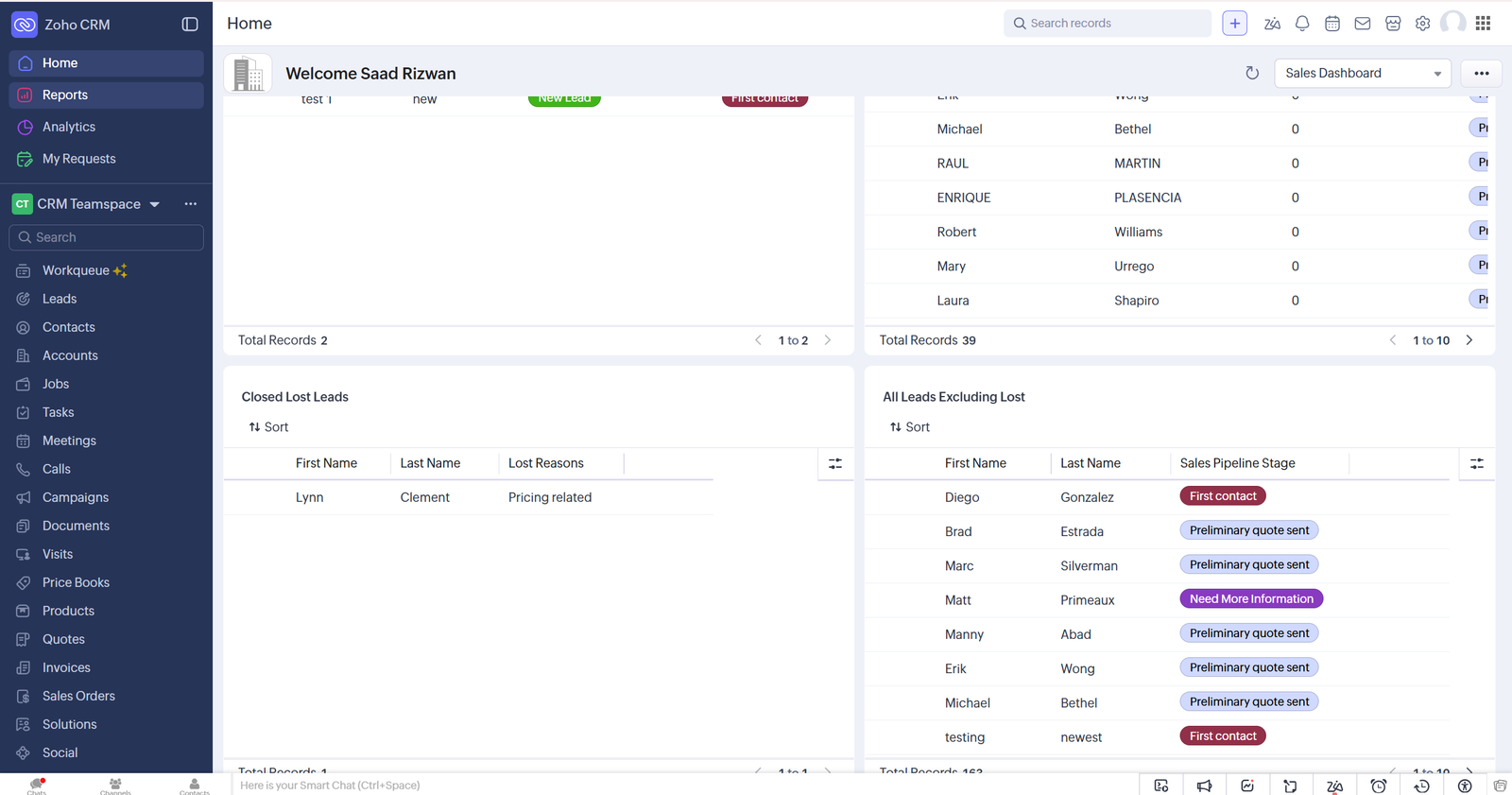
Task: Open the mail icon in top bar
Action: click(x=1363, y=24)
